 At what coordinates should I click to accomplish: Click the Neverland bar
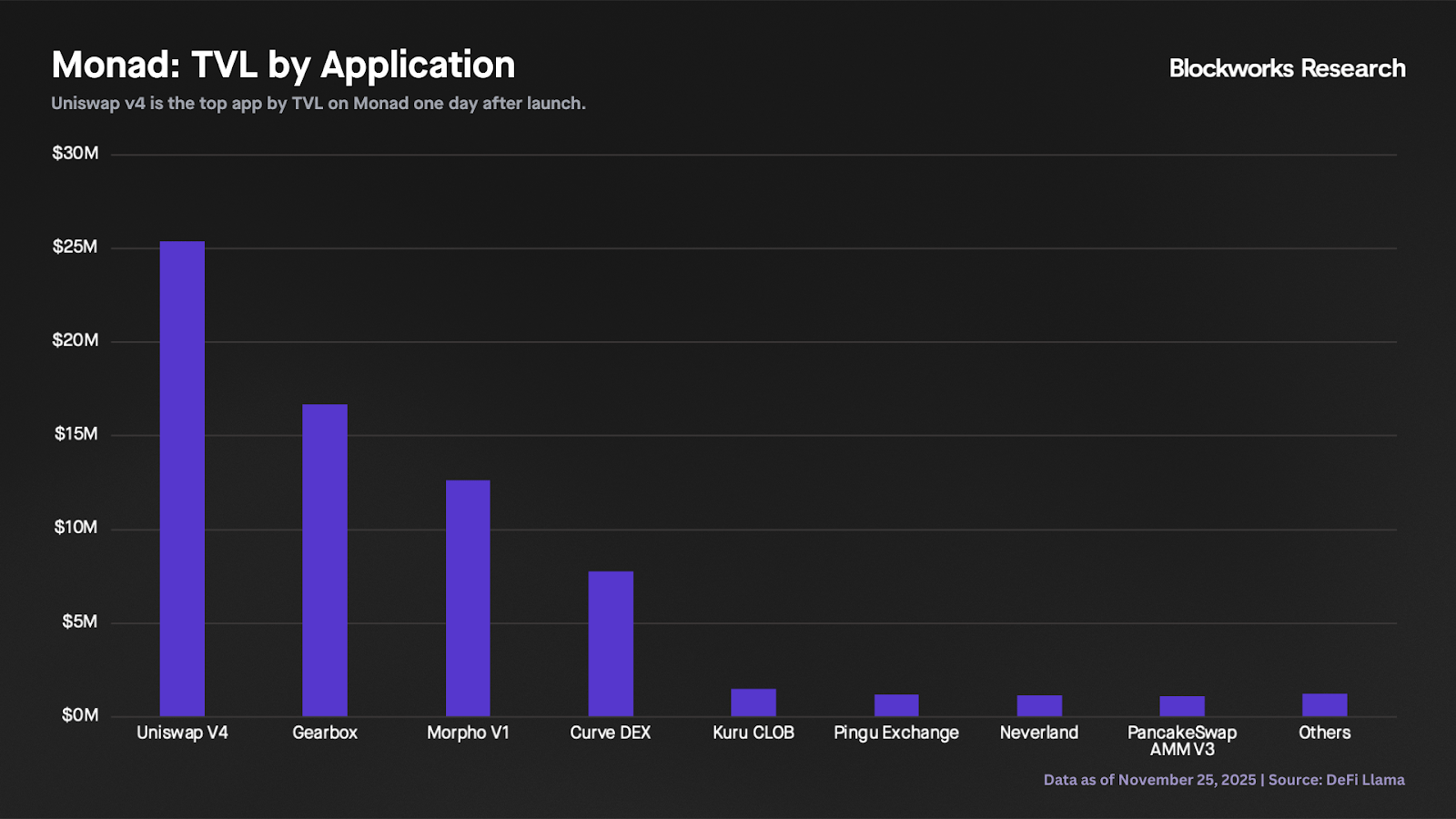tap(1039, 705)
